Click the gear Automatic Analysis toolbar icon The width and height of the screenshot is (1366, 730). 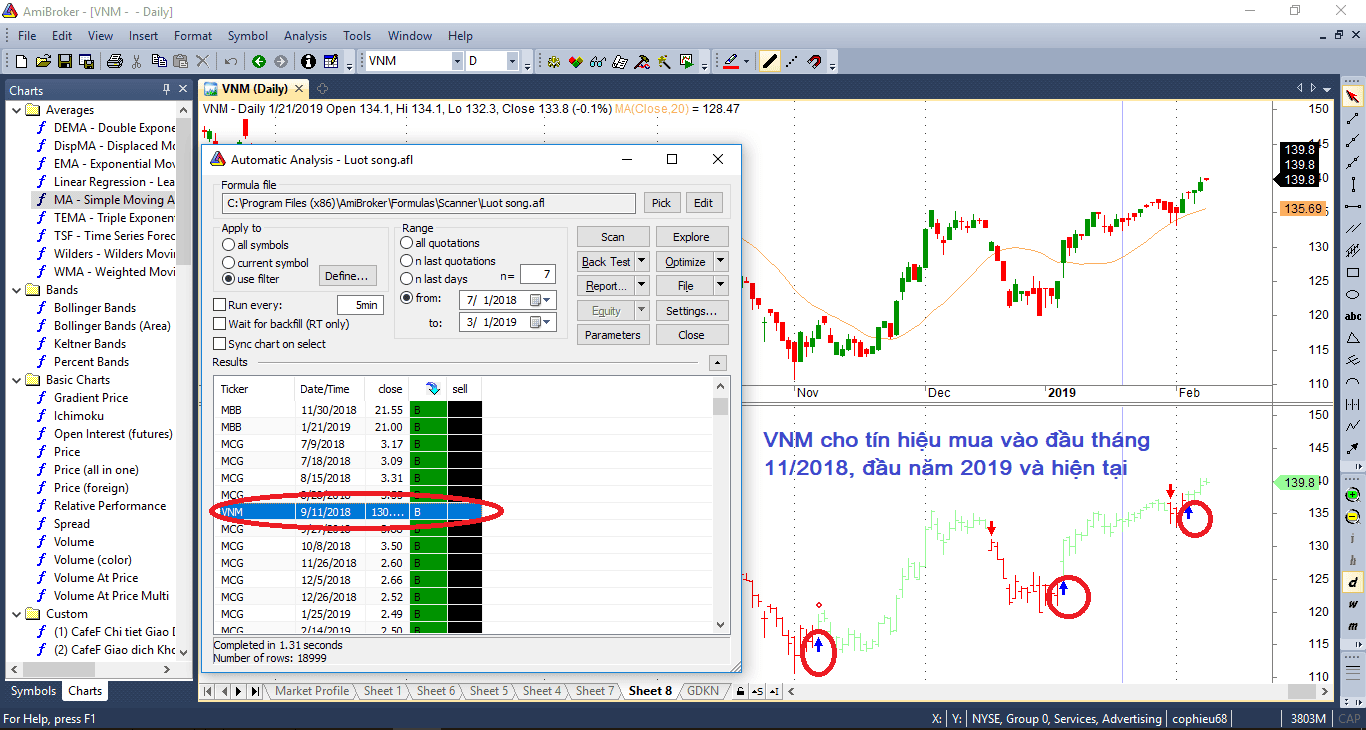coord(553,61)
